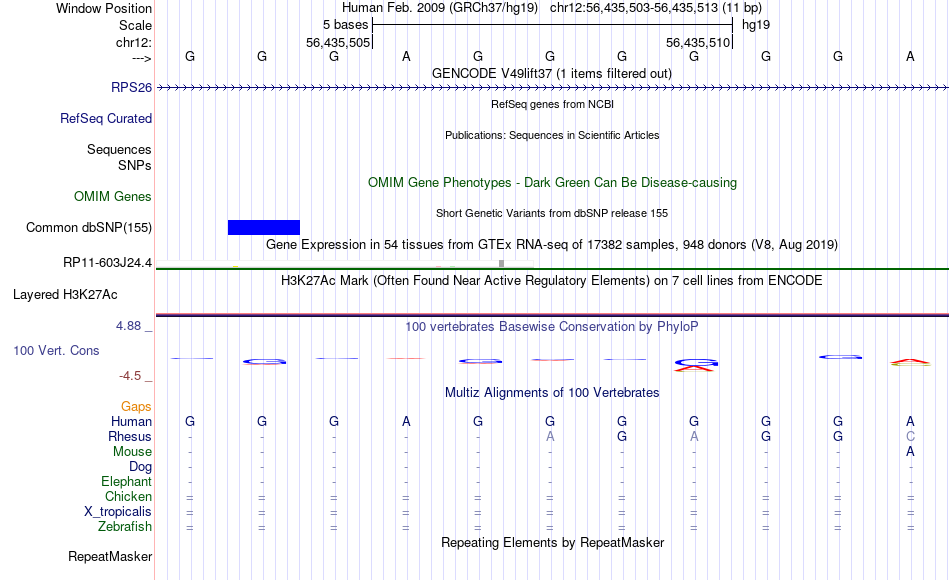Click the -4.5 PhyloP lower limit

[x=130, y=376]
